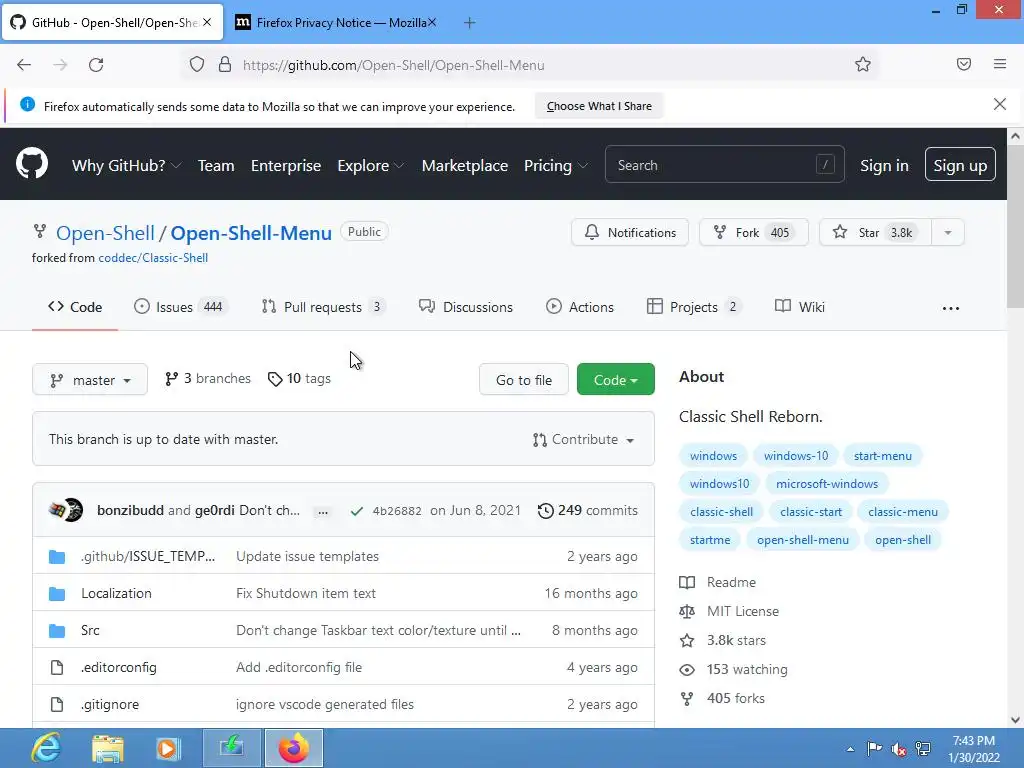This screenshot has width=1024, height=768.
Task: Switch to the Code tab
Action: (75, 307)
